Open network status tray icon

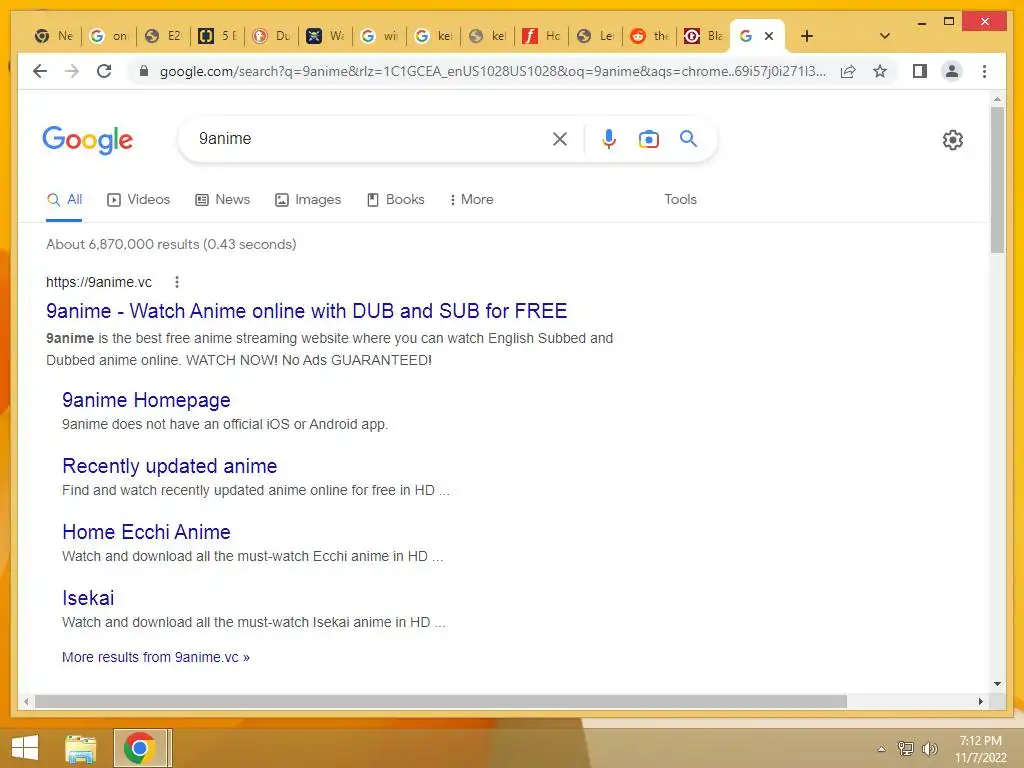coord(905,749)
